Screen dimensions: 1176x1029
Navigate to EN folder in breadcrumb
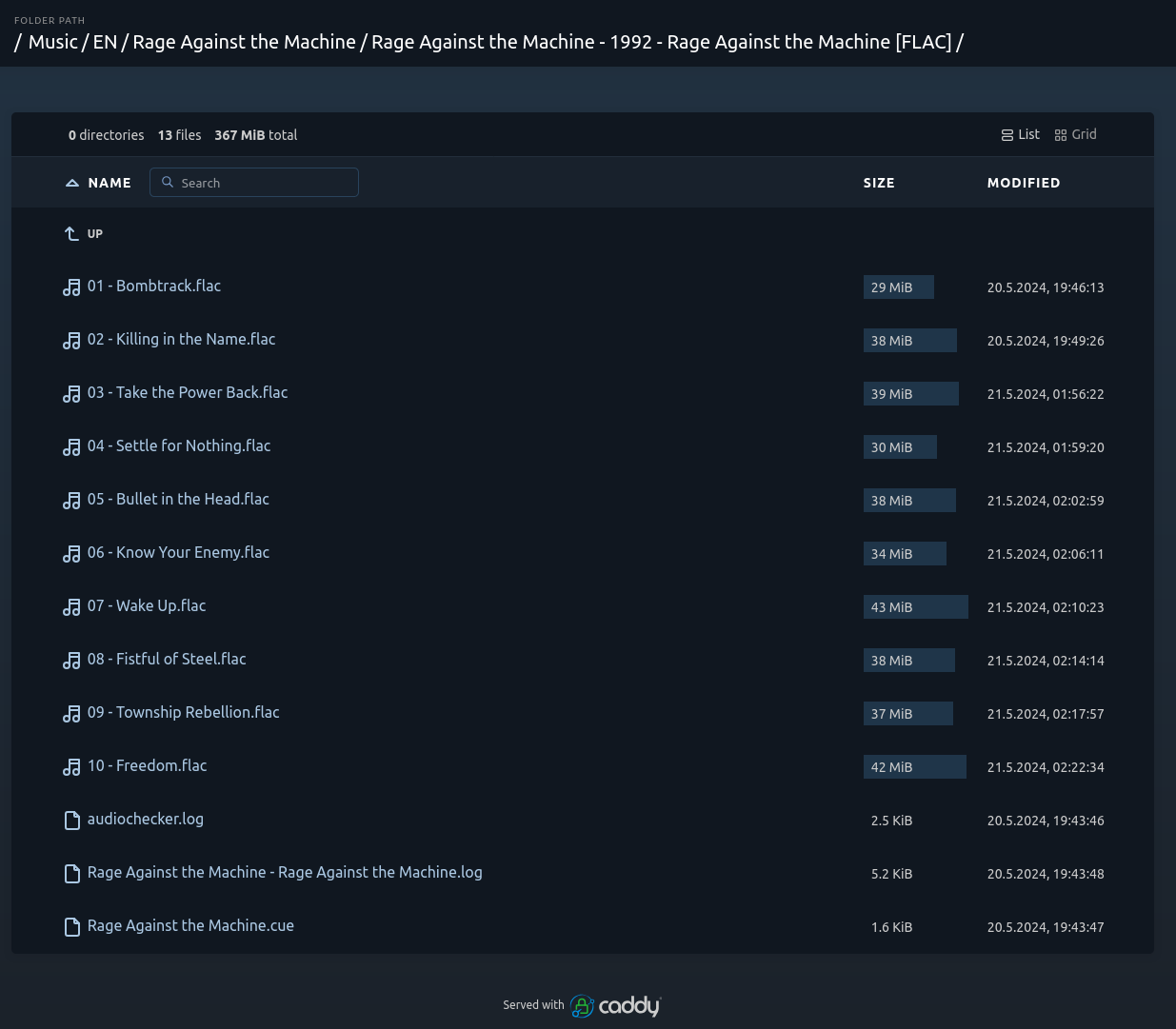click(105, 42)
